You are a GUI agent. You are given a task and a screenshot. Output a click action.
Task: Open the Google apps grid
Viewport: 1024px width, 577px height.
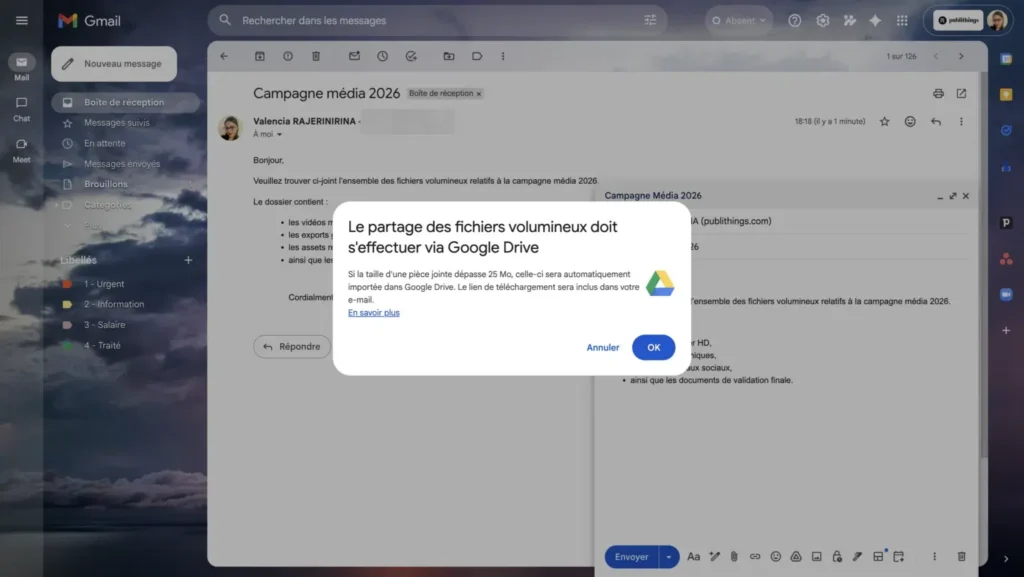[902, 20]
